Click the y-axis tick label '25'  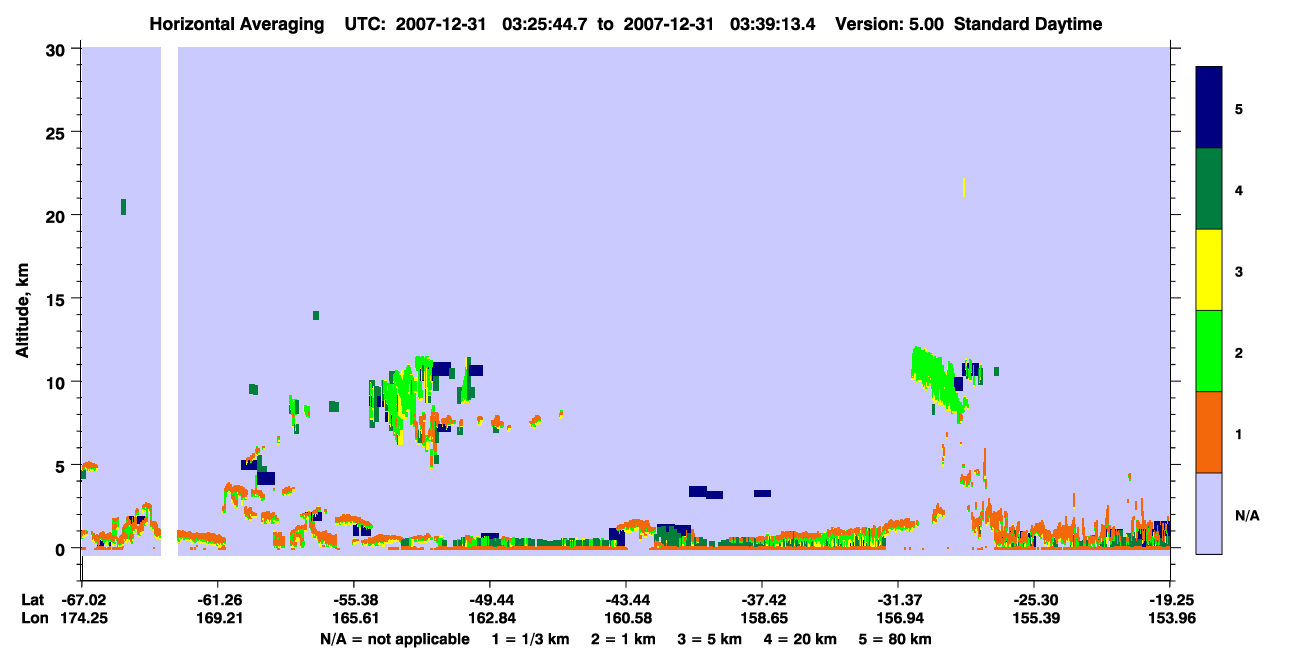click(x=58, y=132)
